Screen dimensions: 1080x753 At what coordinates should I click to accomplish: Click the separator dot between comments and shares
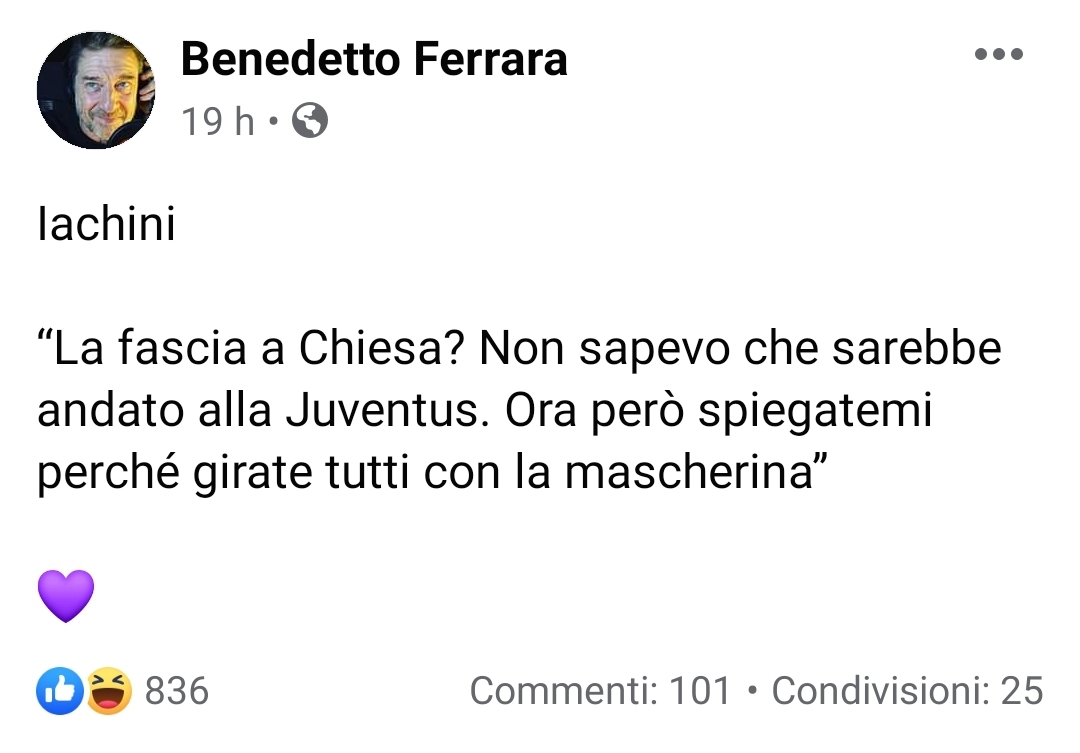[x=751, y=690]
